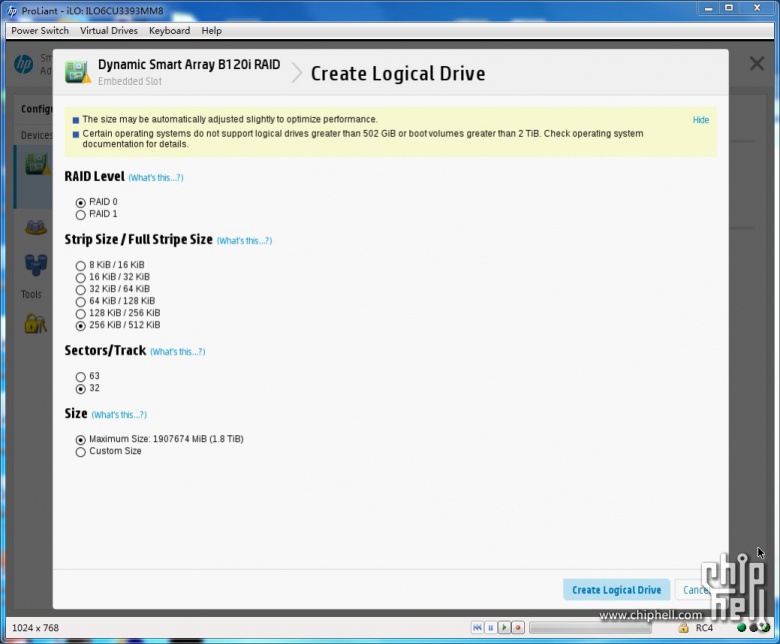Viewport: 780px width, 644px height.
Task: Set Sectors/Track to 32
Action: tap(81, 389)
